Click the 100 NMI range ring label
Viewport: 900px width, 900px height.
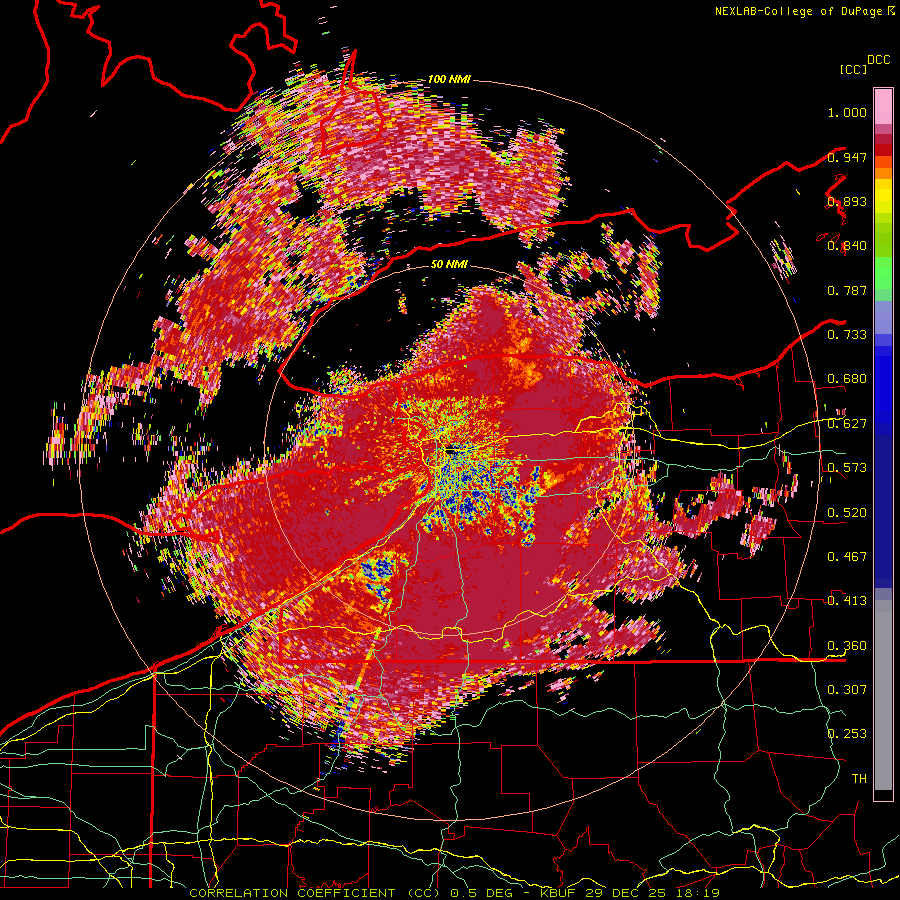(449, 79)
